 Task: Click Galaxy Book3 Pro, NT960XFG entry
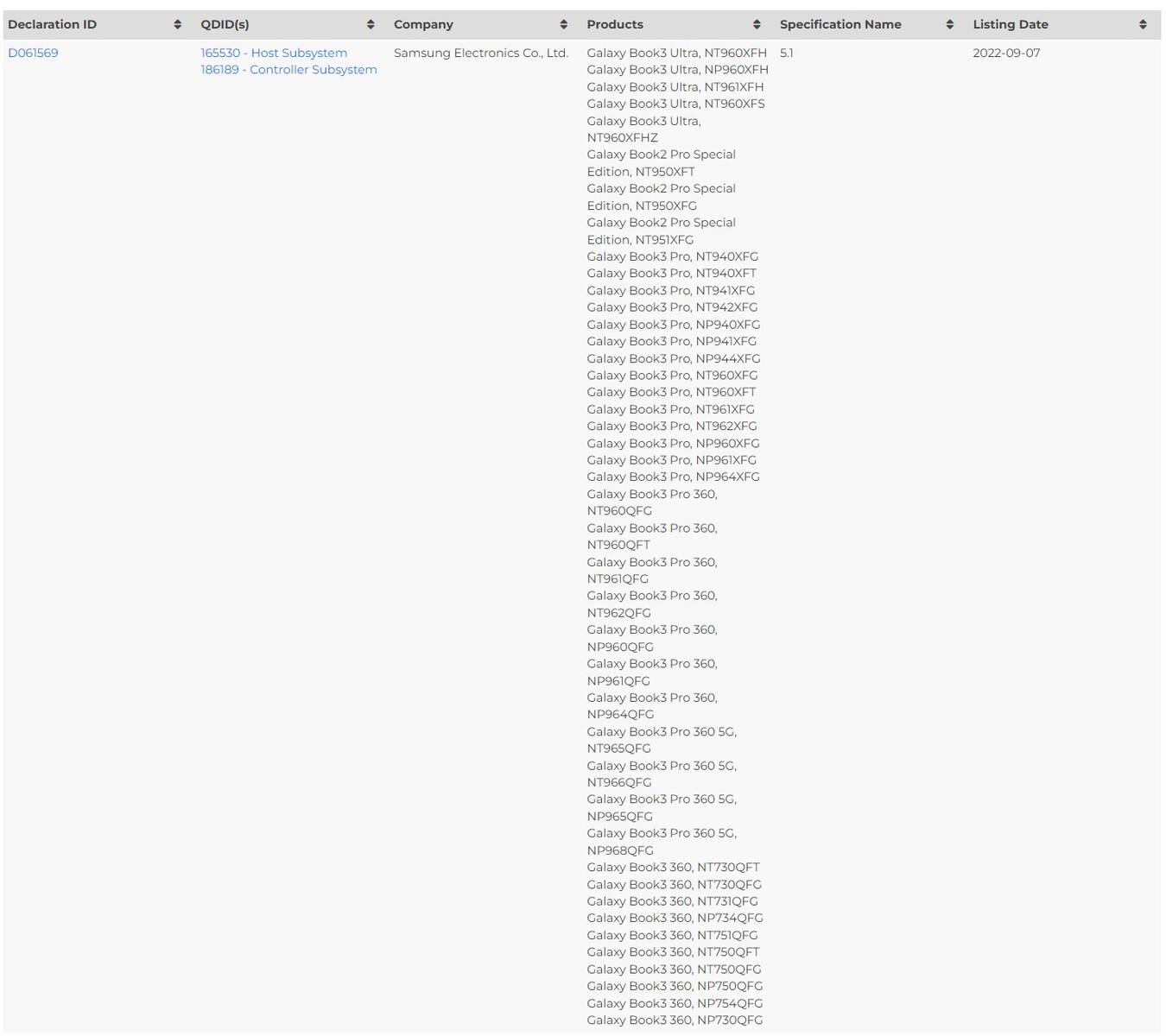(672, 376)
